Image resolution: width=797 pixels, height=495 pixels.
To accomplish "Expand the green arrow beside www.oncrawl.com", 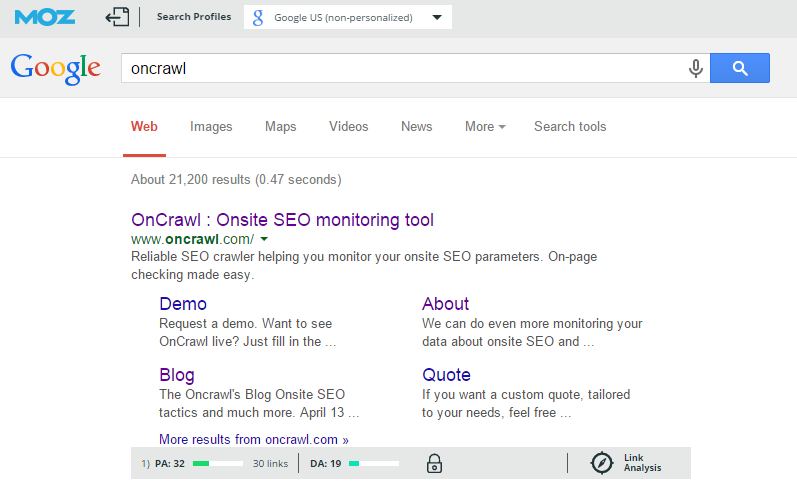I will coord(264,239).
